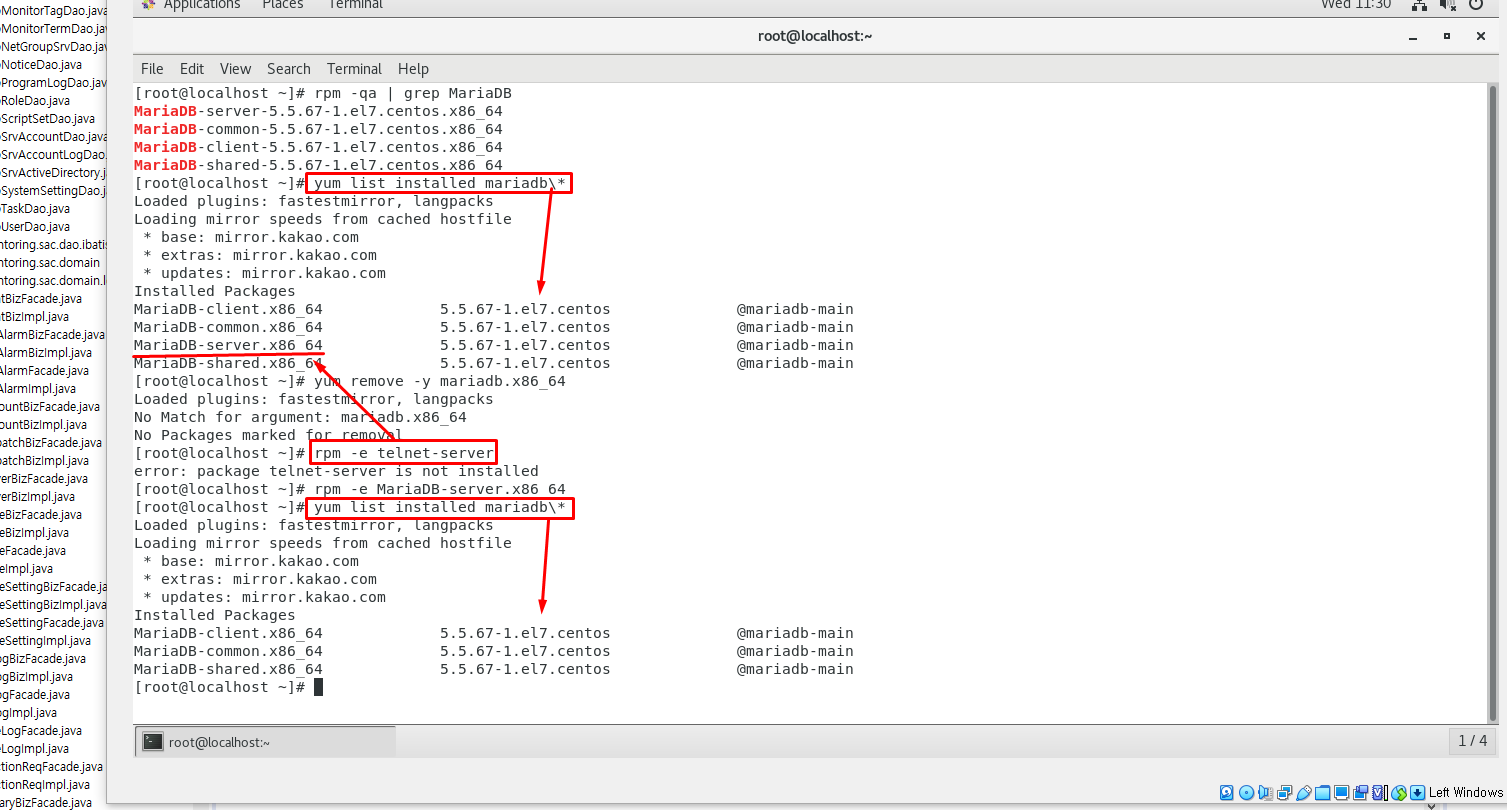This screenshot has width=1507, height=810.
Task: Click the VirtualBox display monitor icon
Action: (x=1341, y=793)
